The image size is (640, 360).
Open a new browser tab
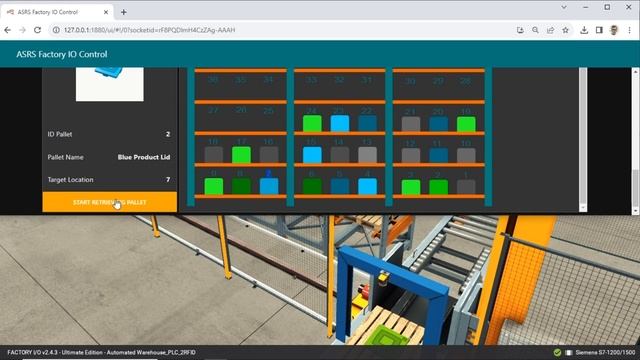click(x=123, y=12)
